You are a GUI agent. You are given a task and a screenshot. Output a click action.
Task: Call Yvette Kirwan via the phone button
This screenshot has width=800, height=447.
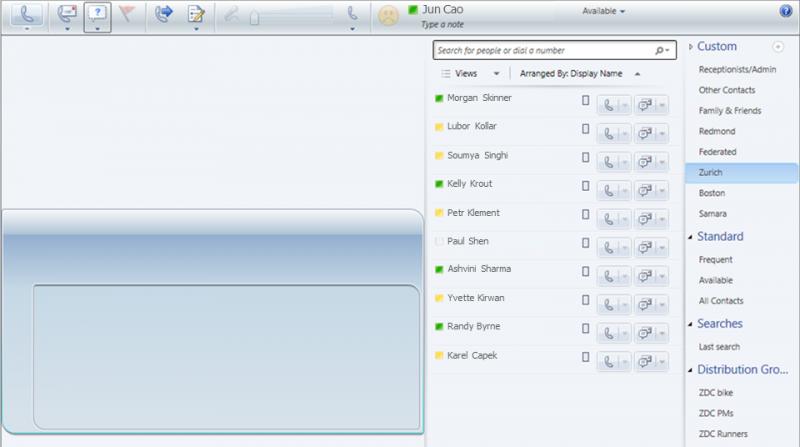tap(608, 305)
